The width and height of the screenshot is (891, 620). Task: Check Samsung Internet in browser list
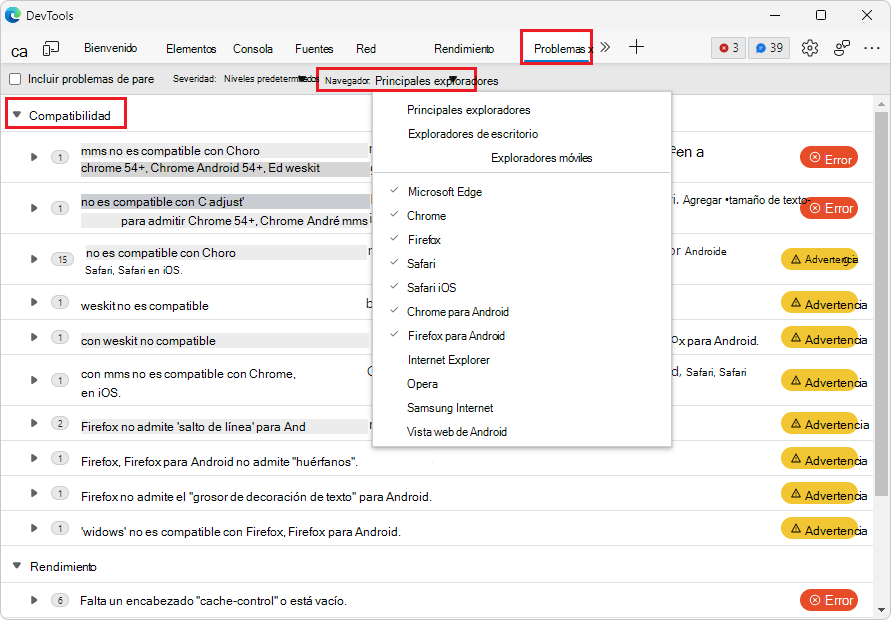(x=449, y=408)
